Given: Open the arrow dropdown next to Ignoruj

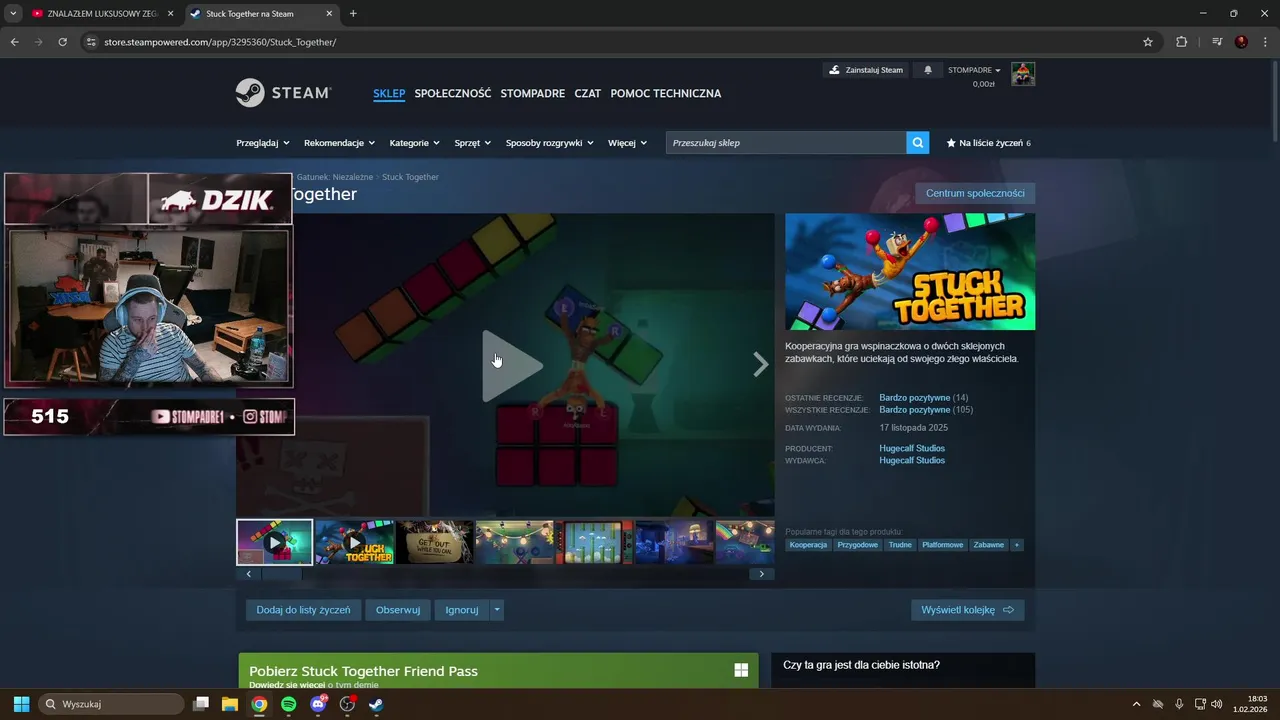Looking at the screenshot, I should (x=497, y=609).
